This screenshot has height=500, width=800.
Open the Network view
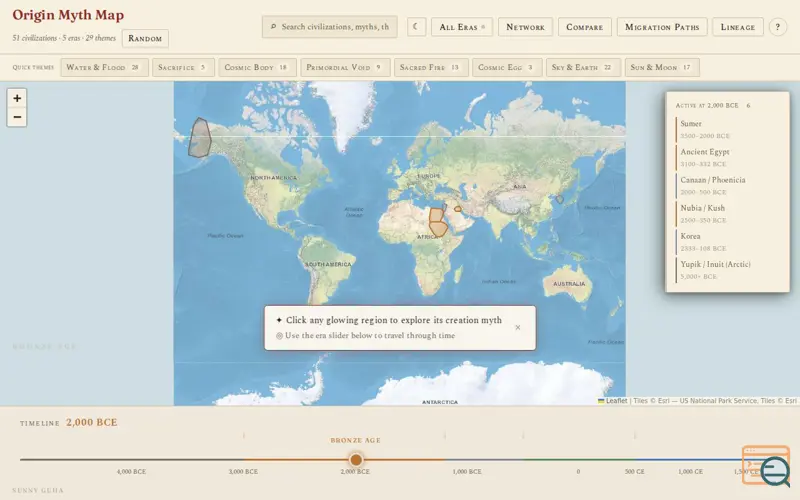(526, 27)
